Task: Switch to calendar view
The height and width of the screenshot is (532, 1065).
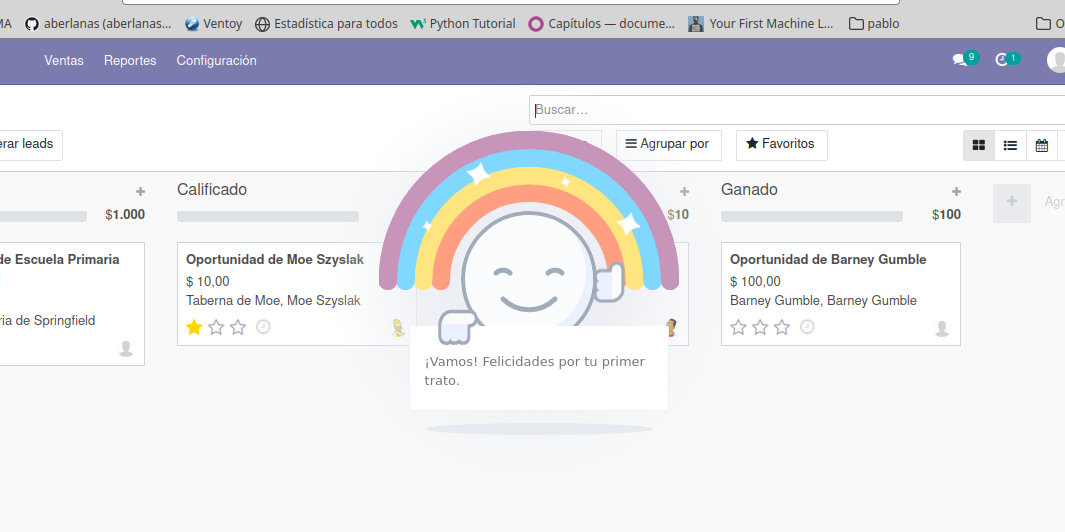Action: coord(1041,145)
